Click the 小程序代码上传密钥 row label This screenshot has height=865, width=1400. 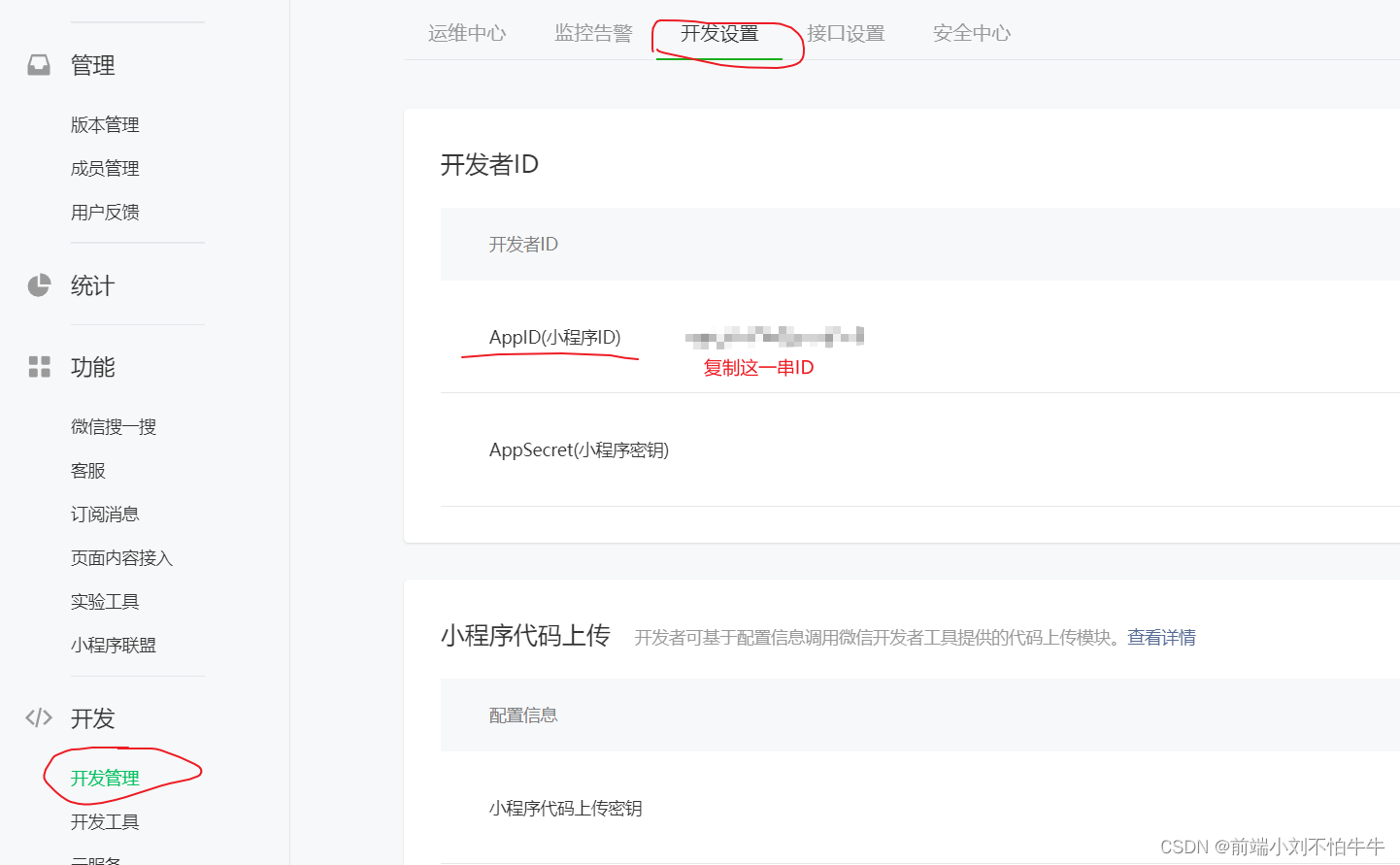click(x=565, y=808)
